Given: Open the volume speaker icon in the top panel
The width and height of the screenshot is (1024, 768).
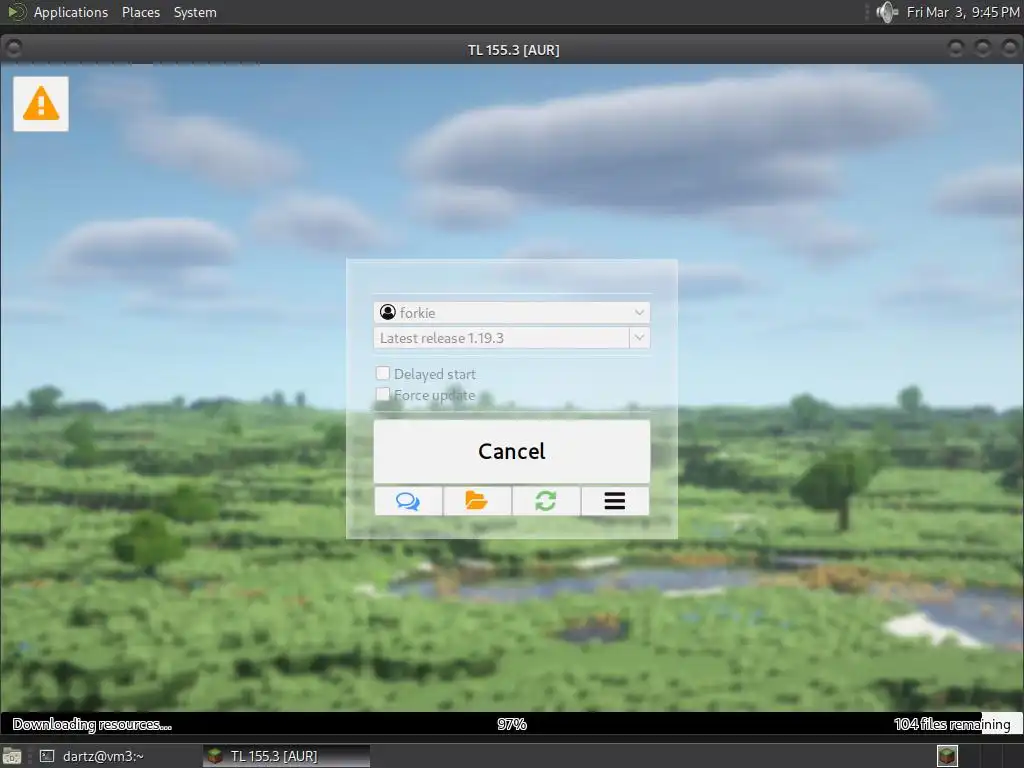Looking at the screenshot, I should pyautogui.click(x=886, y=12).
